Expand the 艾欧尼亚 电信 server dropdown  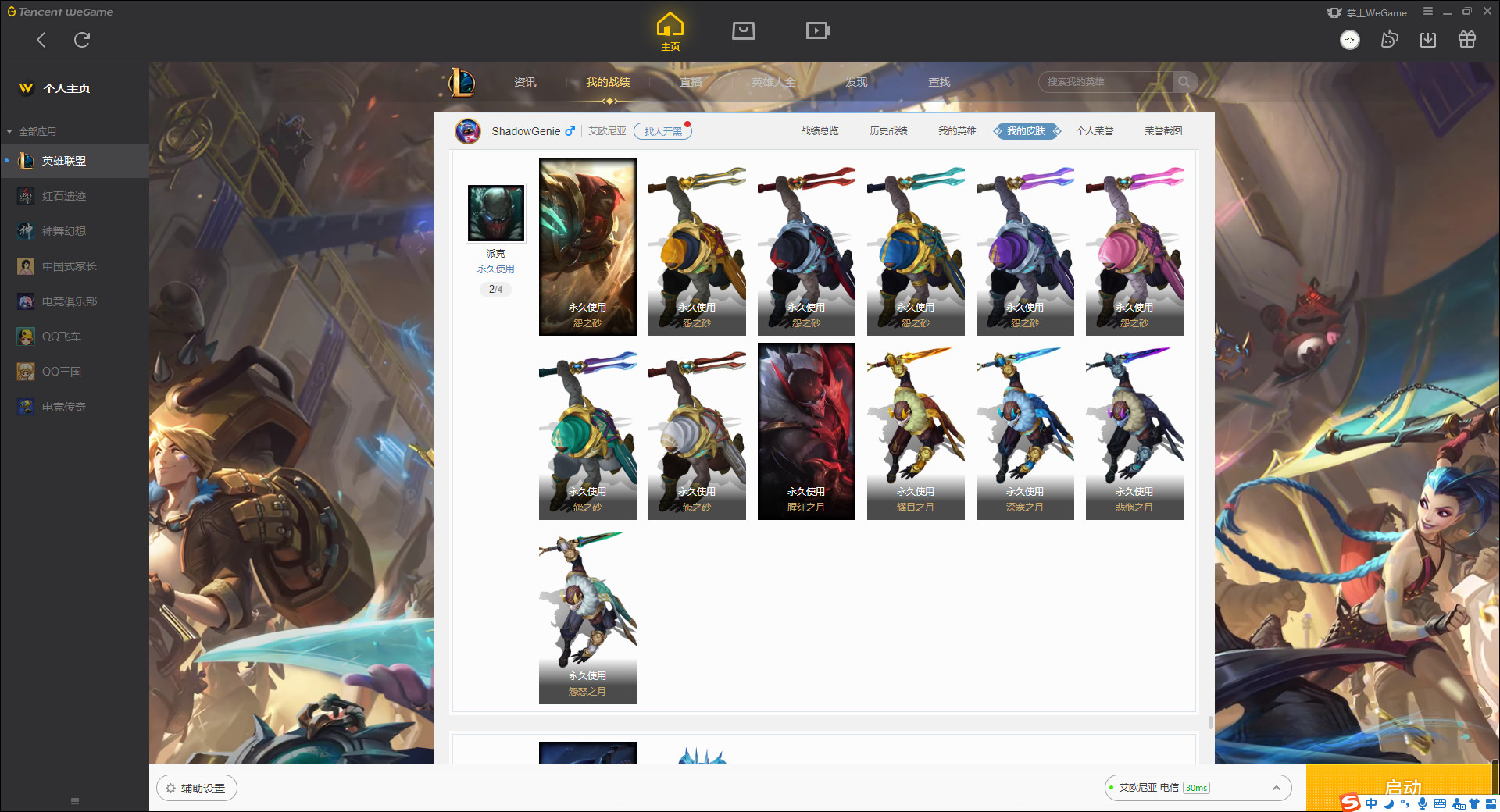1198,788
